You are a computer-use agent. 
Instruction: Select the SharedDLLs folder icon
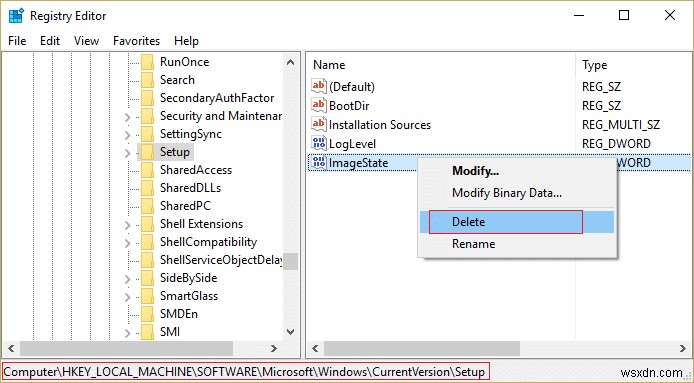click(x=147, y=188)
